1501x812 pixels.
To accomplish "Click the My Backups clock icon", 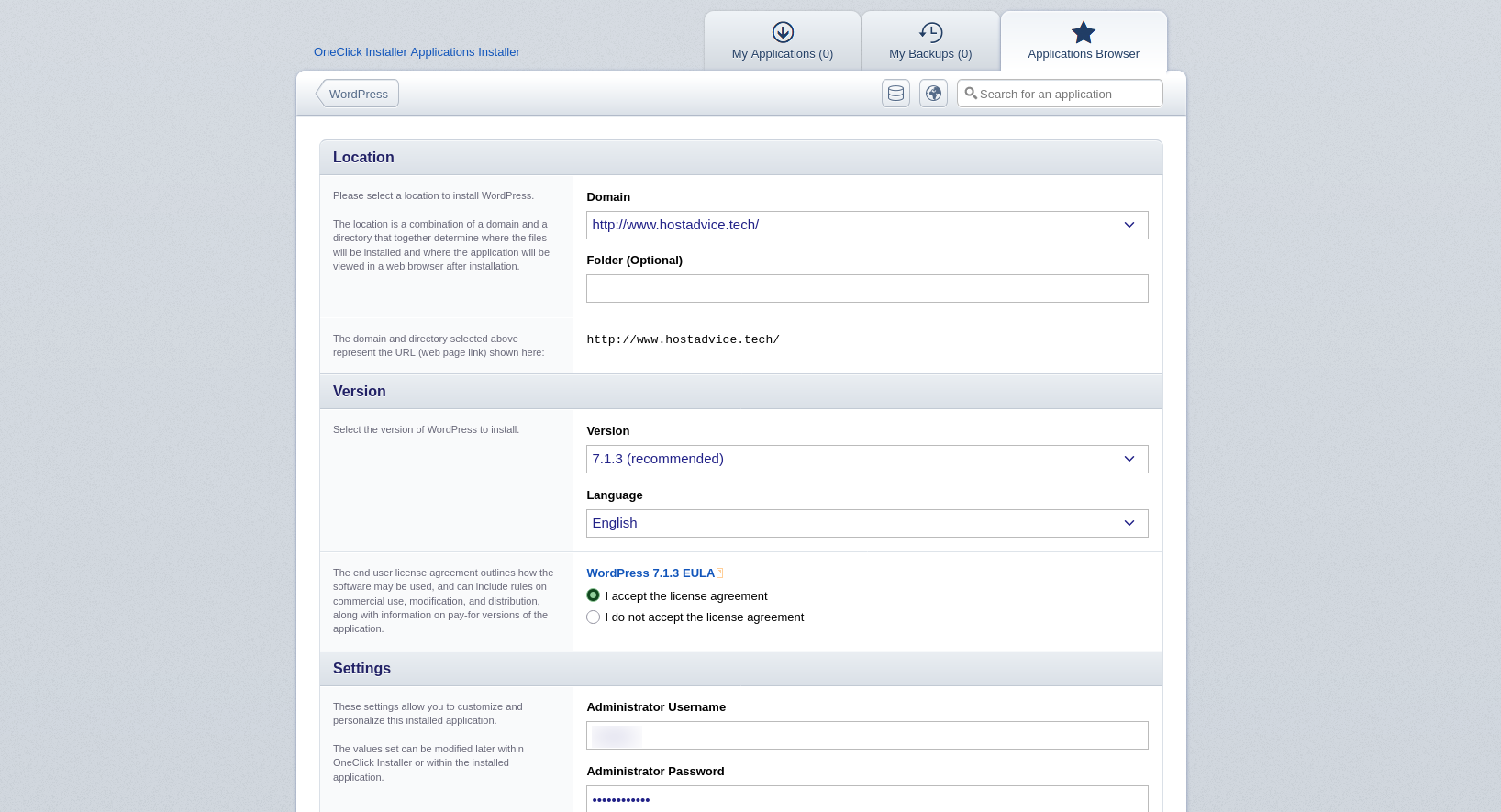I will tap(930, 32).
